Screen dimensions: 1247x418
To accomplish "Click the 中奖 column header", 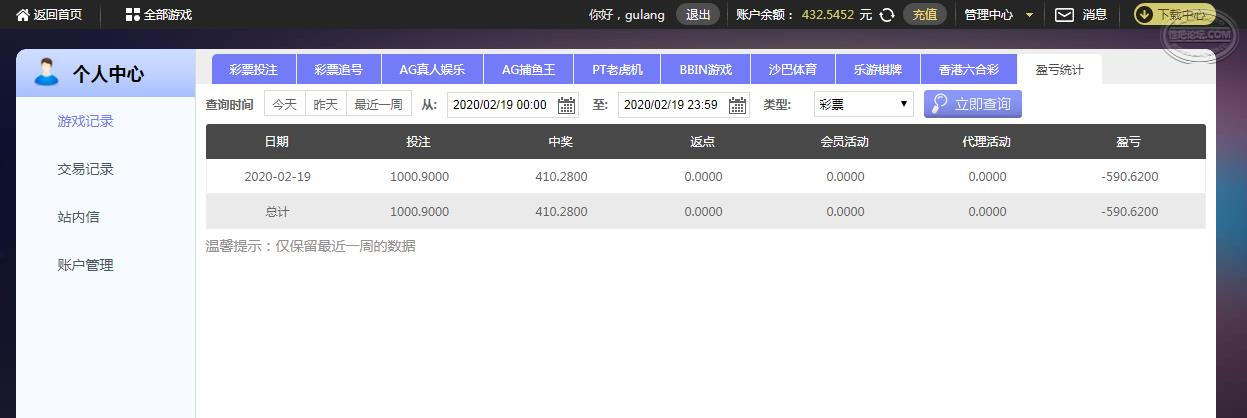I will (561, 142).
